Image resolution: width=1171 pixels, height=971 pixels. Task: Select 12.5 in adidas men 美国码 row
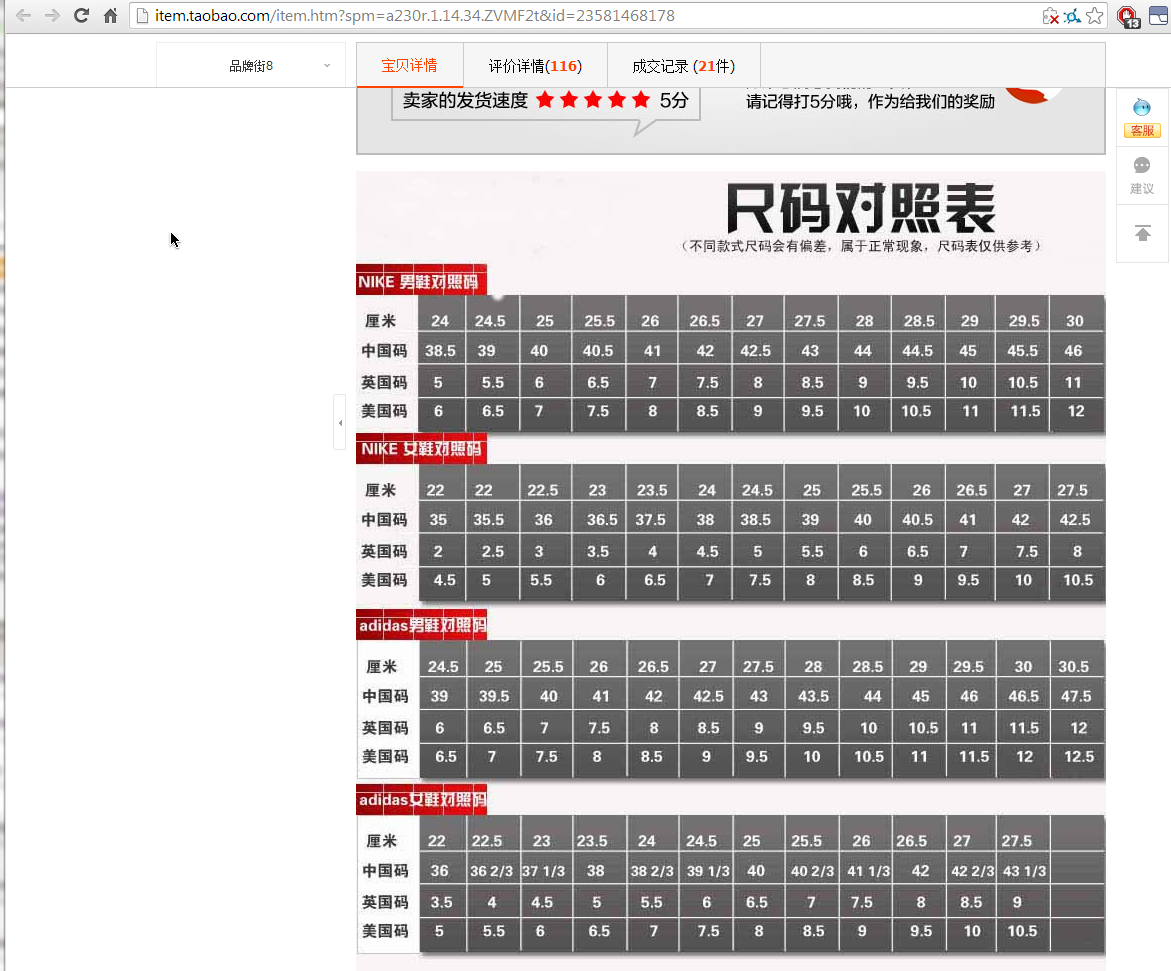[1078, 757]
